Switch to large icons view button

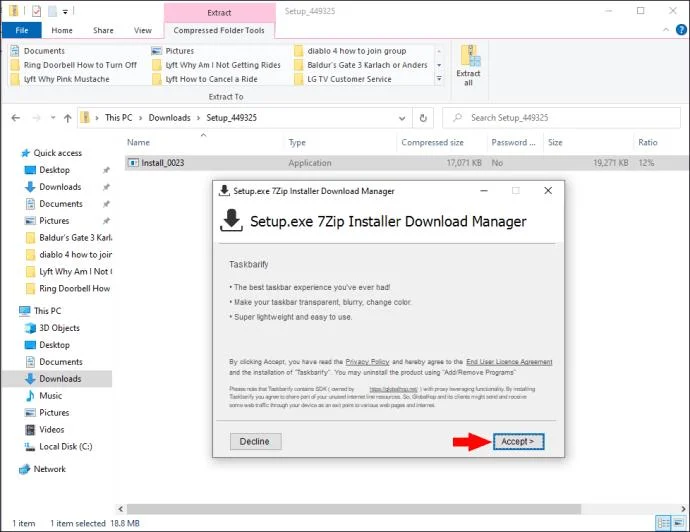pos(679,523)
